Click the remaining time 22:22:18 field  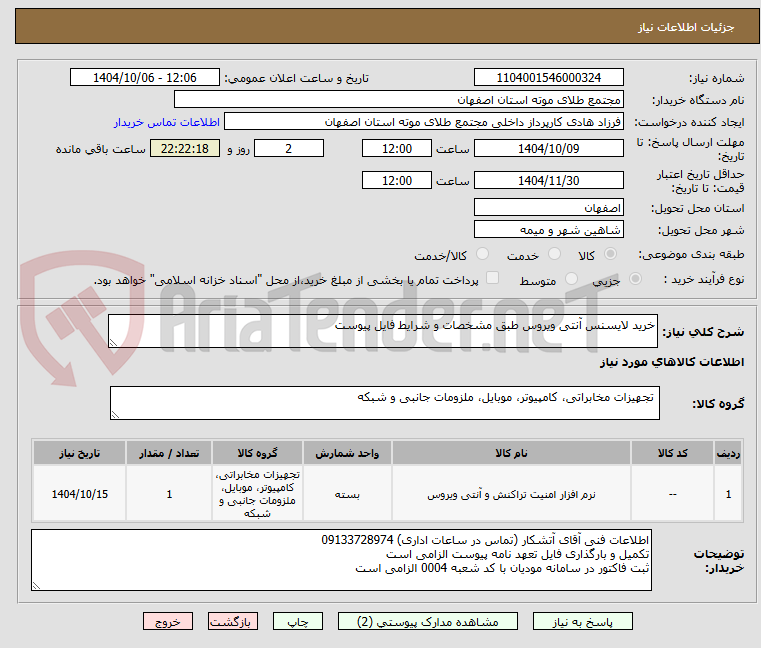coord(184,149)
